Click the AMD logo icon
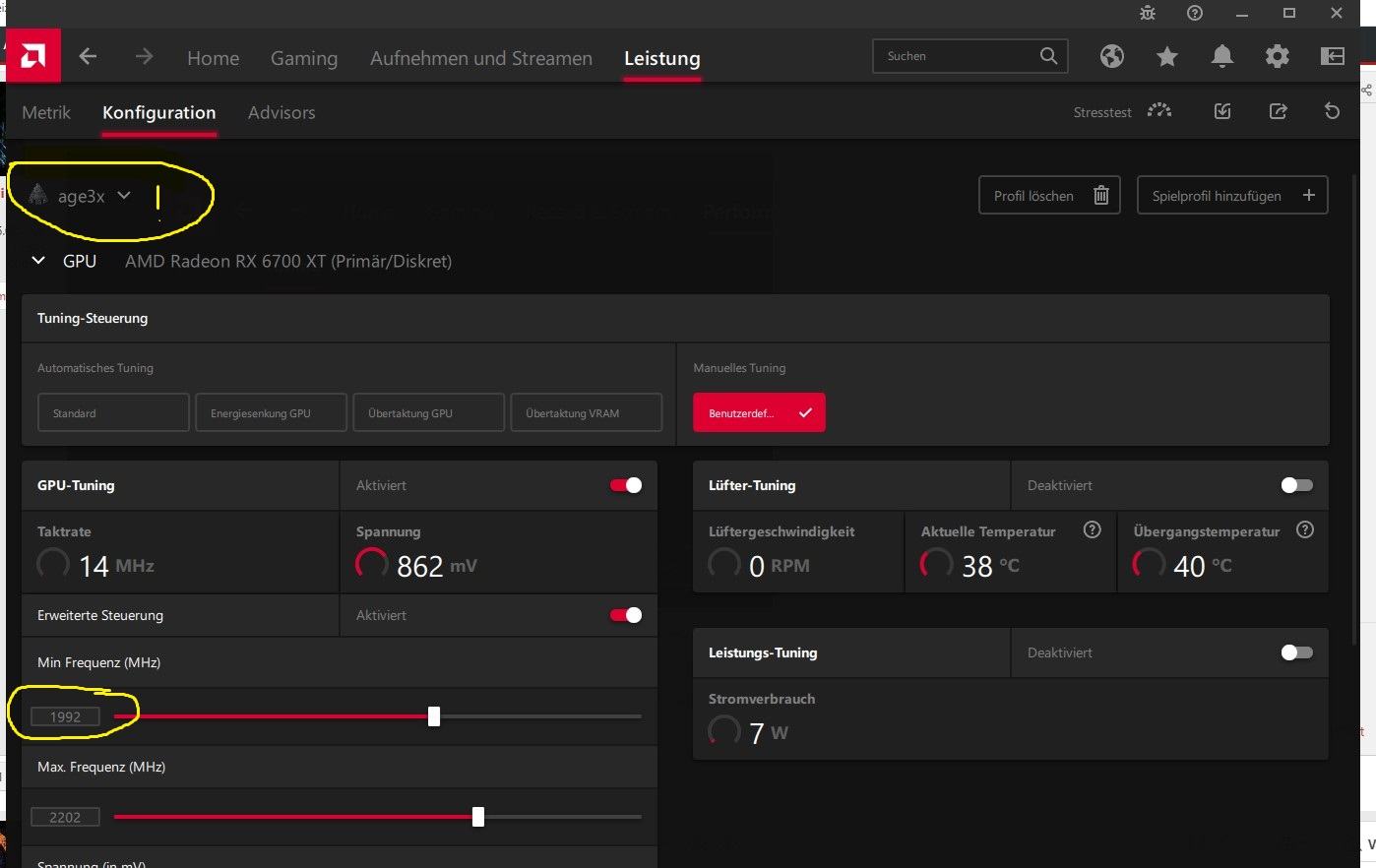 click(33, 56)
